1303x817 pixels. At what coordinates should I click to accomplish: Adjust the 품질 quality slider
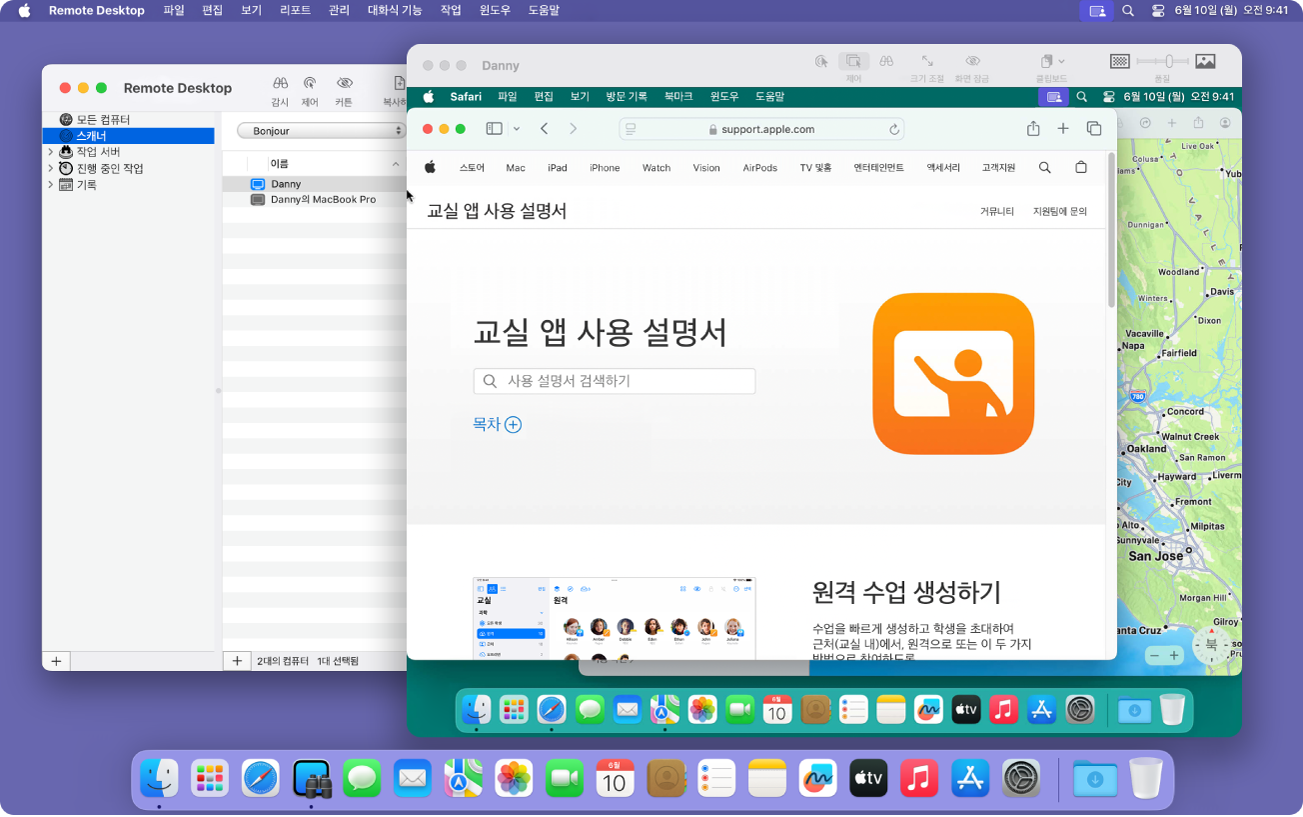[x=1168, y=61]
